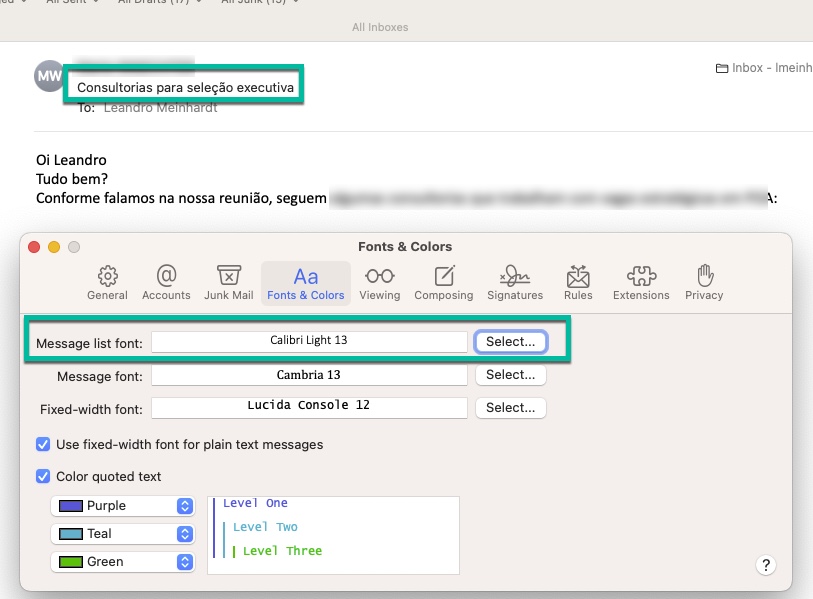This screenshot has width=813, height=599.
Task: Click the Tudo bem? line in the email
Action: click(72, 179)
